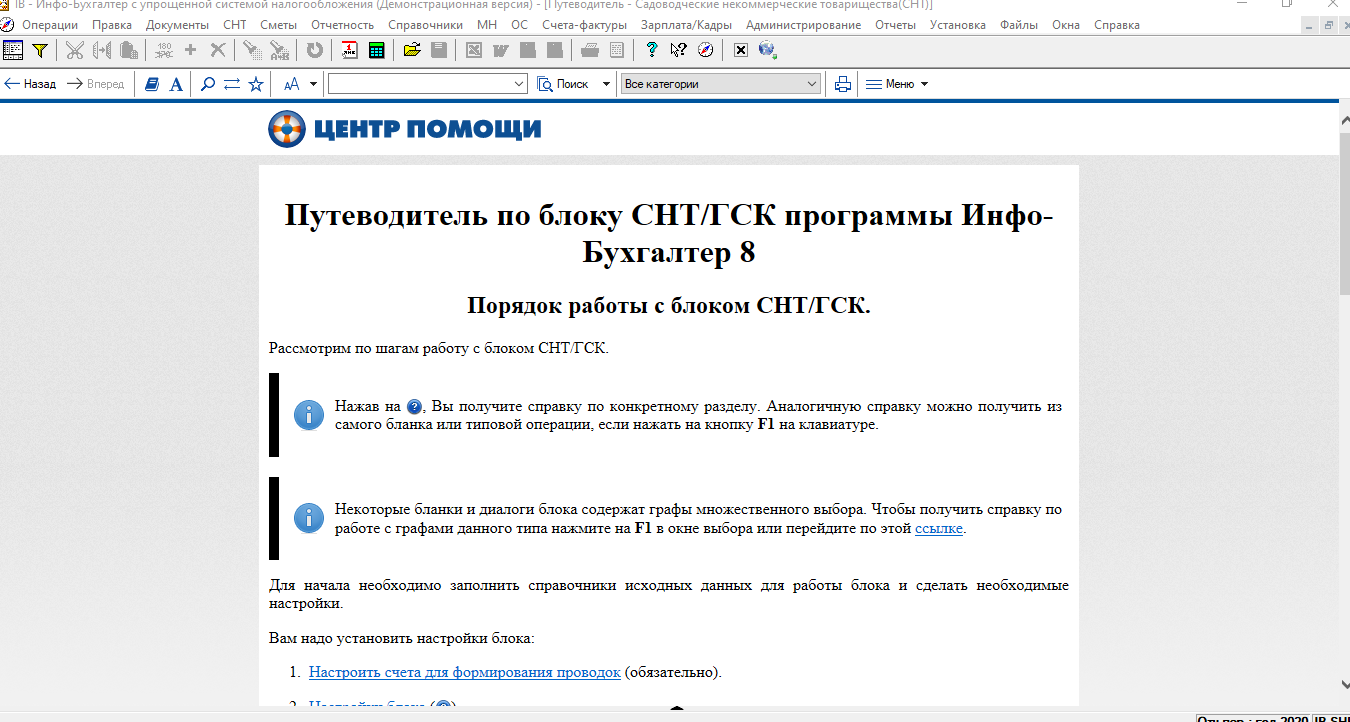Open the Меню dropdown
The image size is (1350, 722).
tap(897, 84)
